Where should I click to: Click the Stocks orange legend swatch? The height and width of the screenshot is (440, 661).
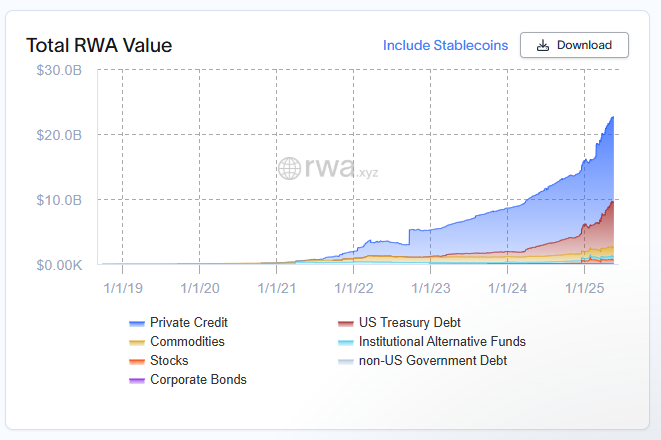point(137,361)
